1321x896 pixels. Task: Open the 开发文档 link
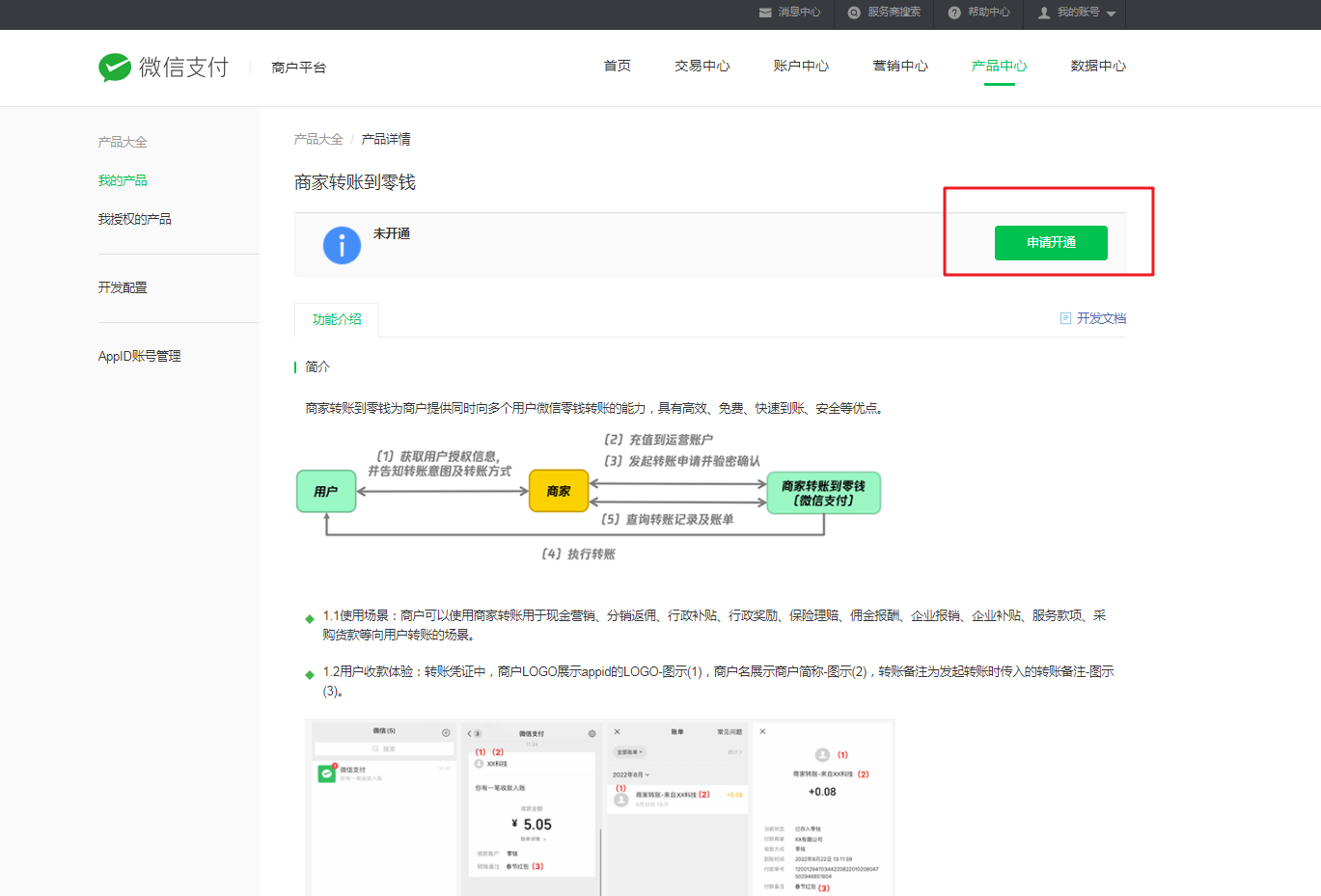(1102, 318)
